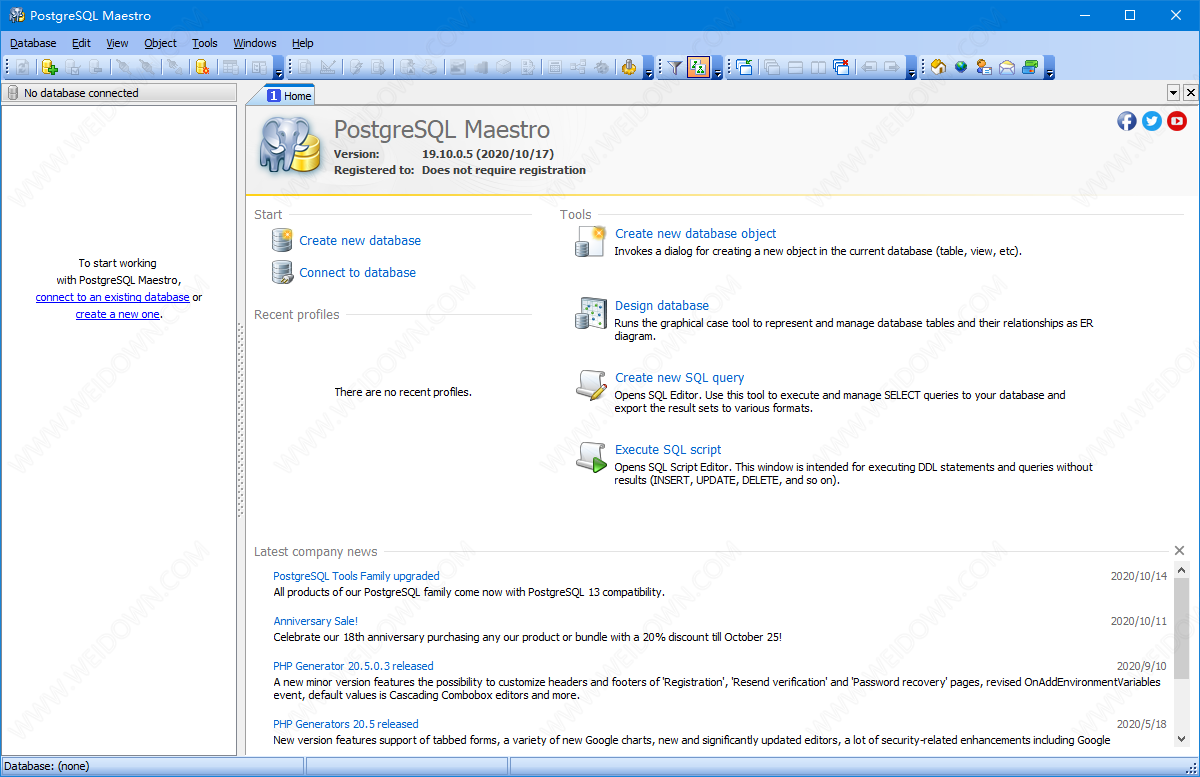The image size is (1200, 777).
Task: Open the Object menu
Action: click(160, 43)
